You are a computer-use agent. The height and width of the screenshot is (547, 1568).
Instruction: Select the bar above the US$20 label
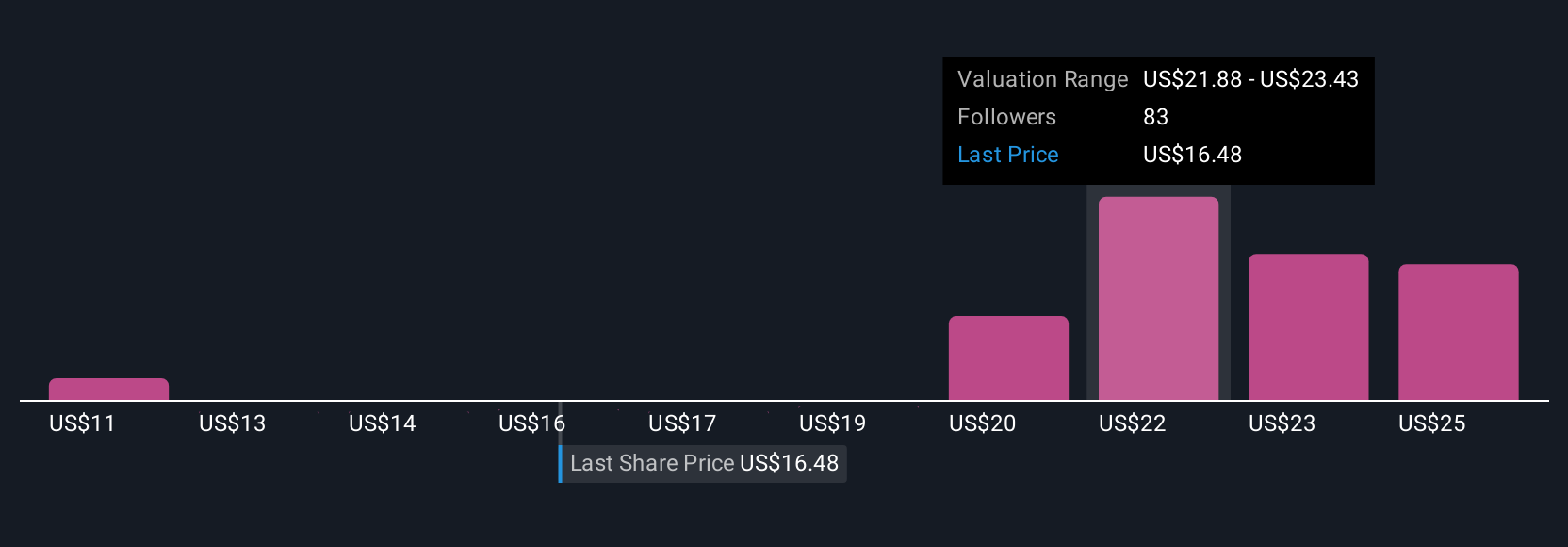coord(1008,358)
